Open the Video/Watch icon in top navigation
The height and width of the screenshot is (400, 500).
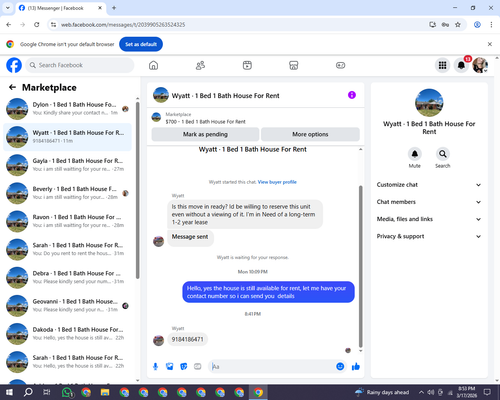click(x=247, y=65)
